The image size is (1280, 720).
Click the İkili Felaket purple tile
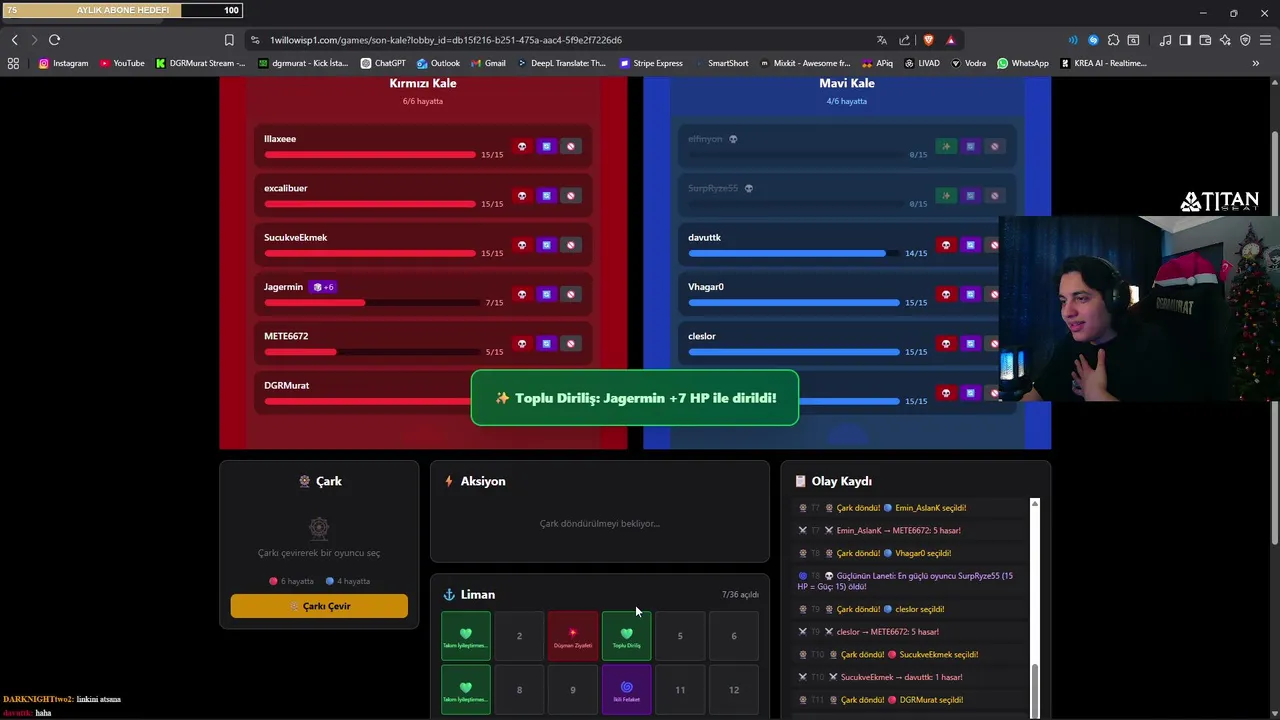click(627, 690)
